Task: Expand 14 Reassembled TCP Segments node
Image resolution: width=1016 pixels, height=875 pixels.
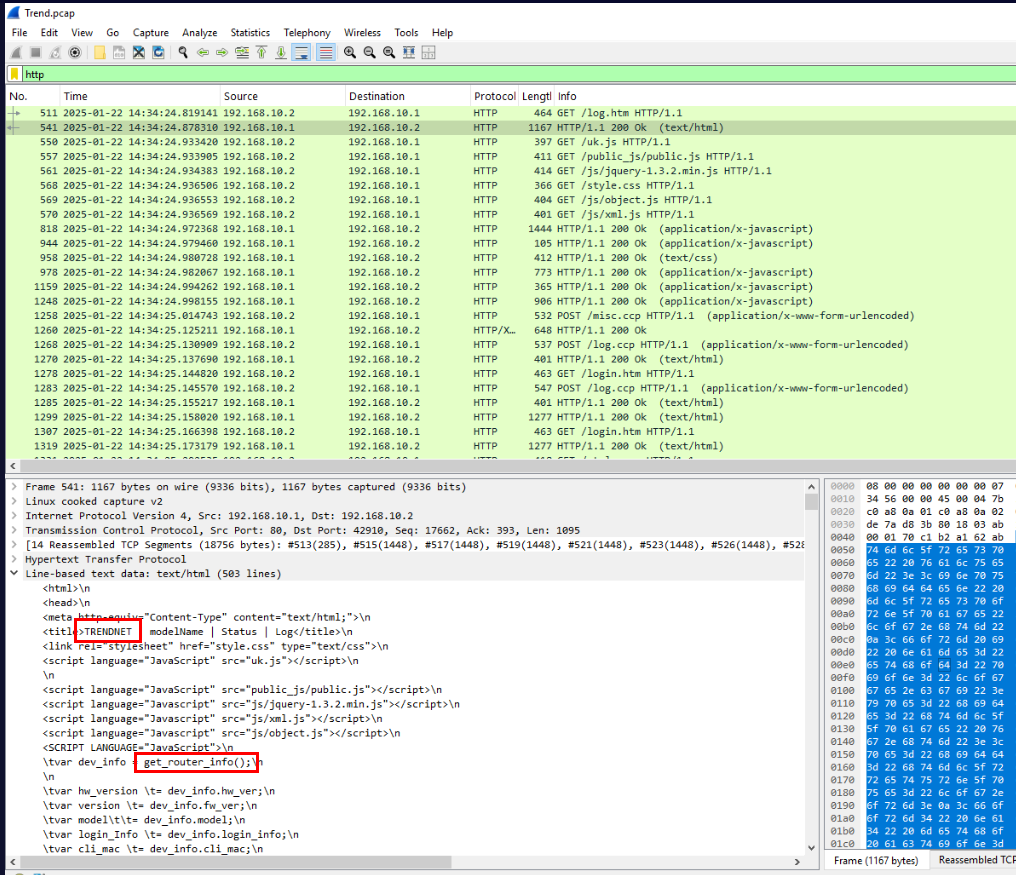Action: point(14,544)
